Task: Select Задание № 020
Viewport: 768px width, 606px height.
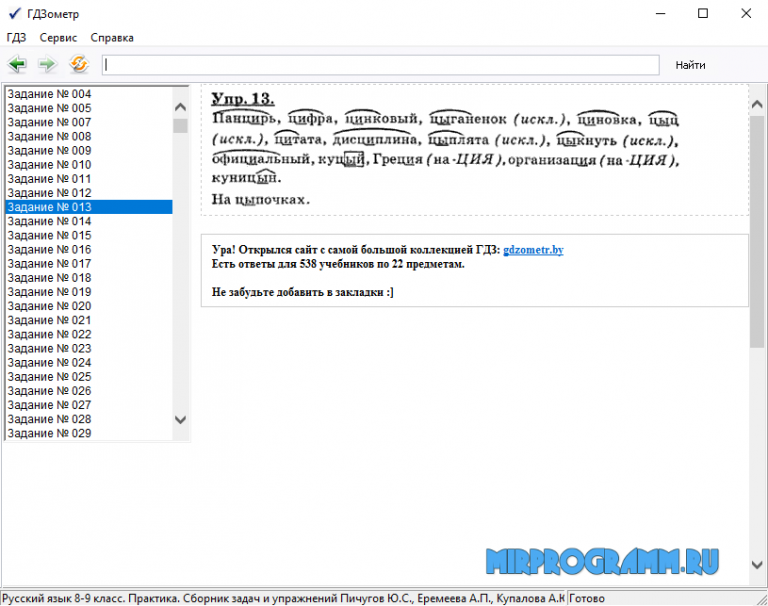Action: [89, 307]
